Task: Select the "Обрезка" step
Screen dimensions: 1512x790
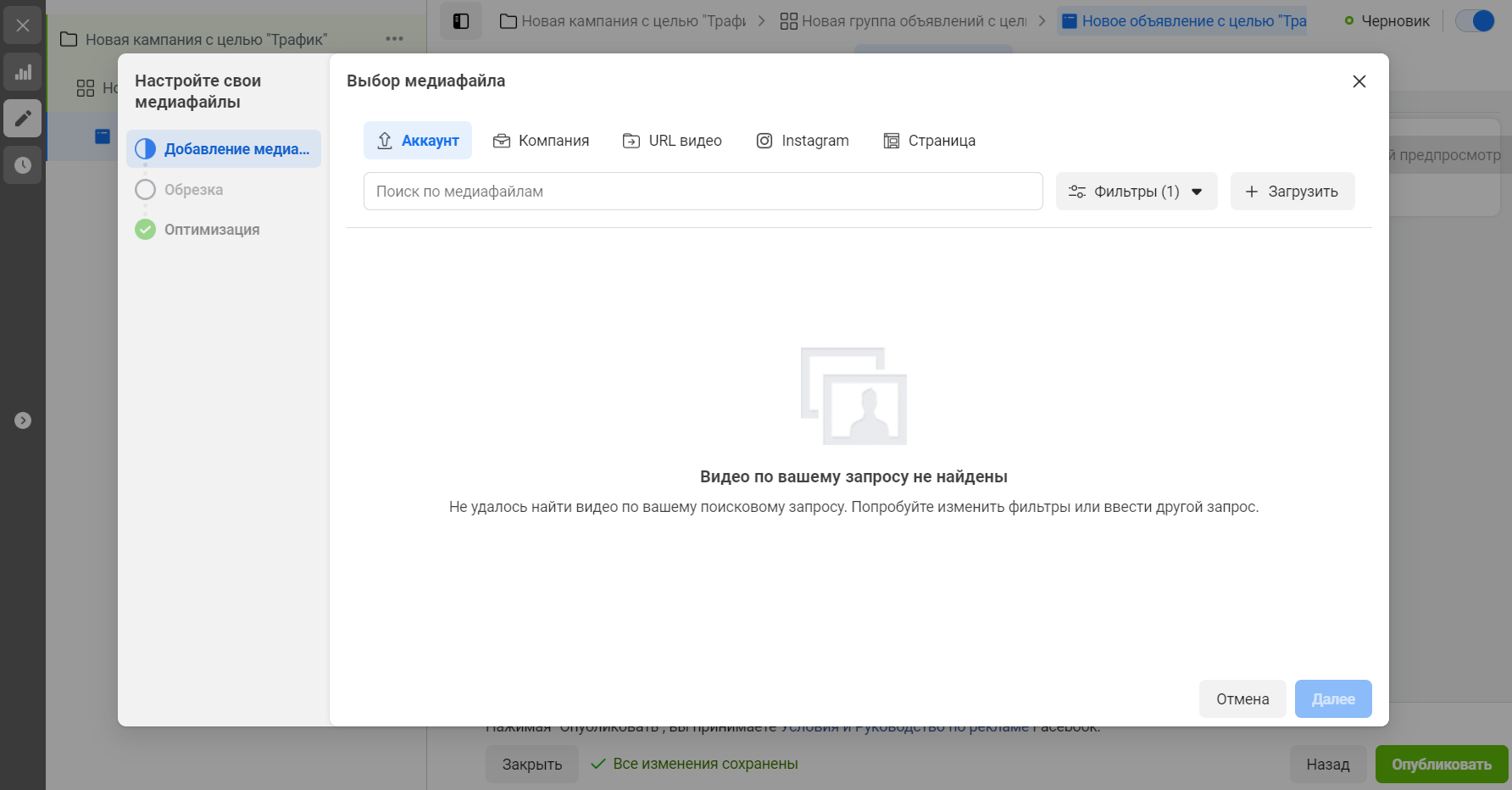Action: (x=193, y=190)
